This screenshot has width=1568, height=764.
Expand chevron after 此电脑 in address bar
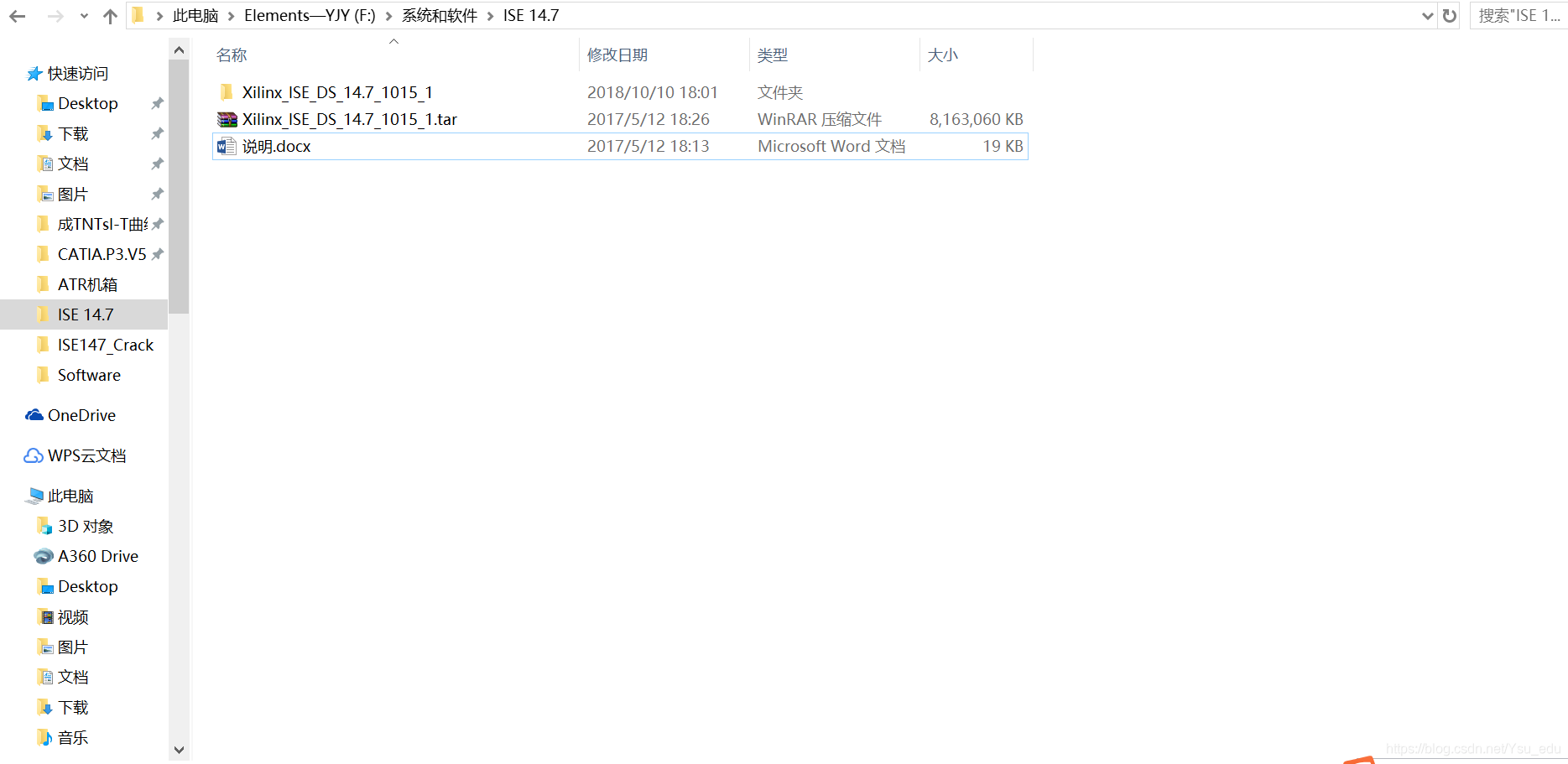pos(232,16)
